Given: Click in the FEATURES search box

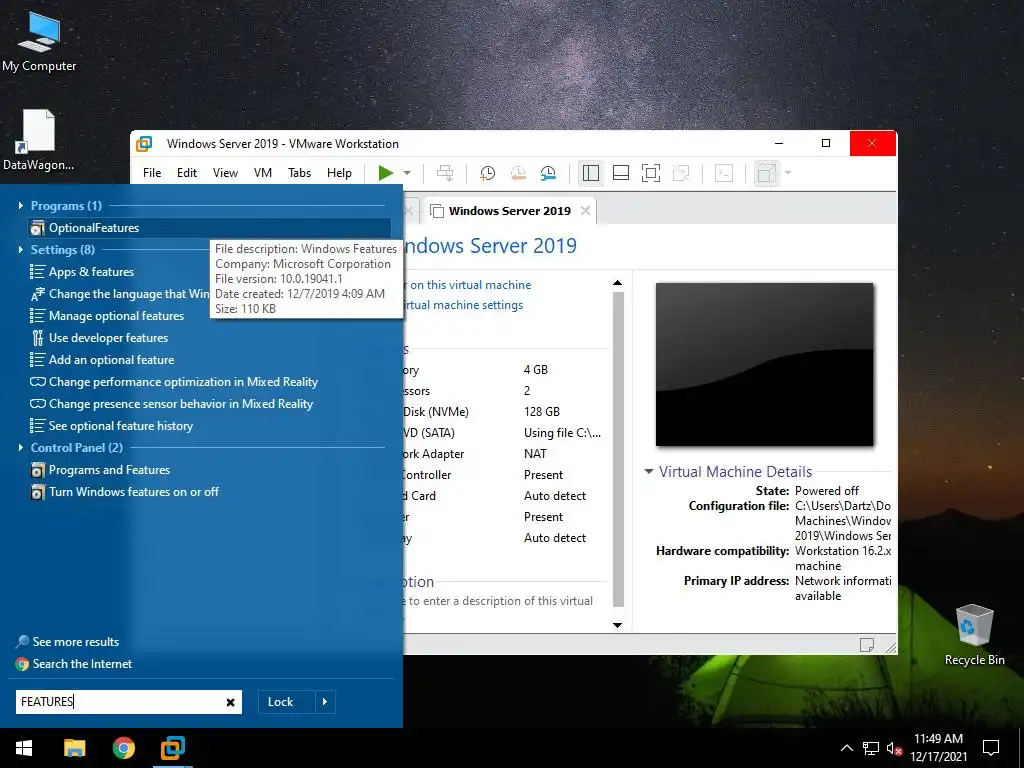Looking at the screenshot, I should [x=120, y=702].
